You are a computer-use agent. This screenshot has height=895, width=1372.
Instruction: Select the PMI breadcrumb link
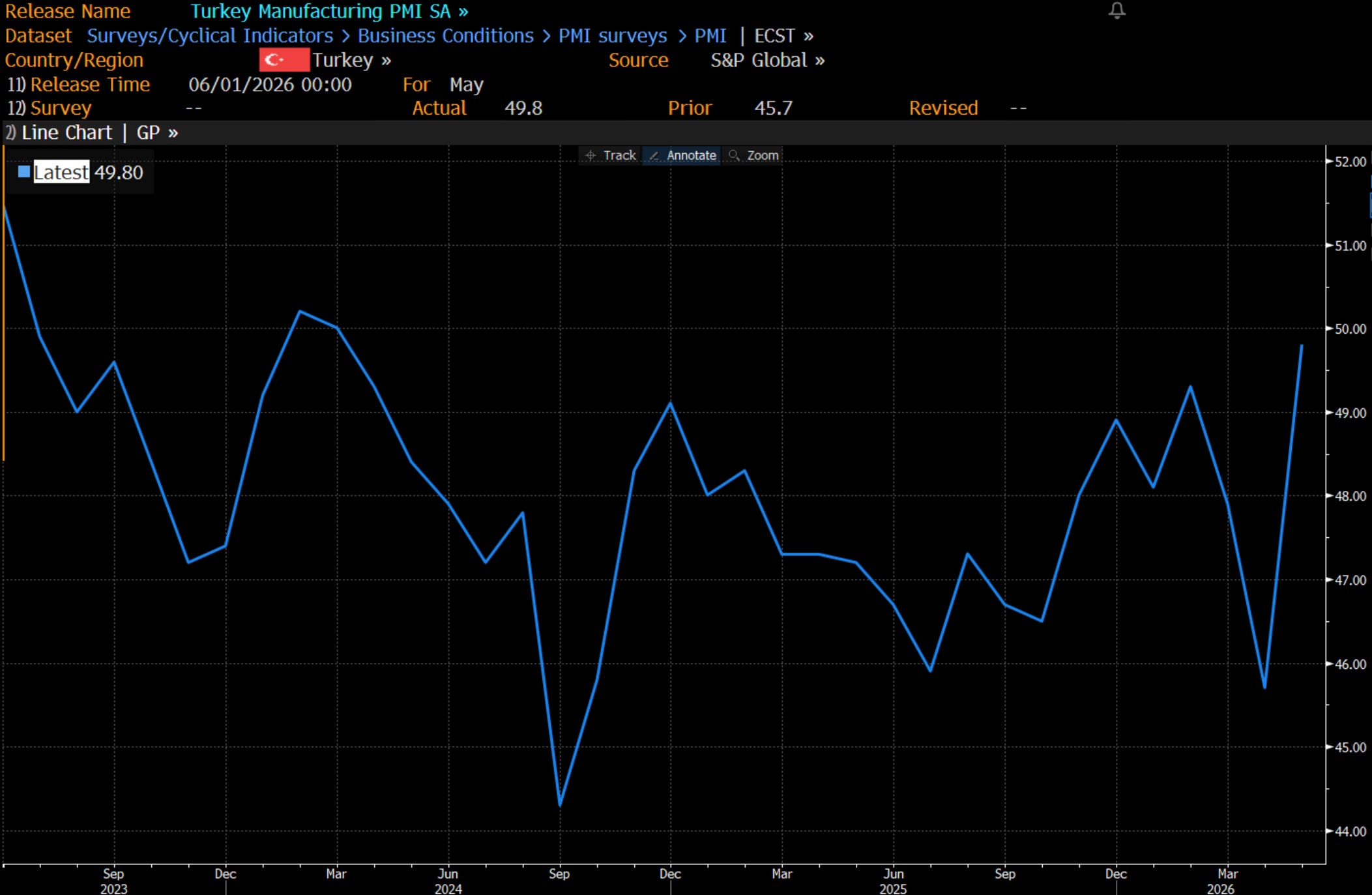[710, 36]
